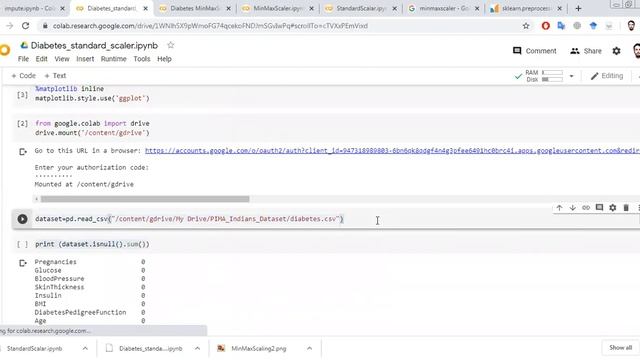640x360 pixels.
Task: Expand Diabetes_standa...ipynb download options
Action: tap(197, 348)
